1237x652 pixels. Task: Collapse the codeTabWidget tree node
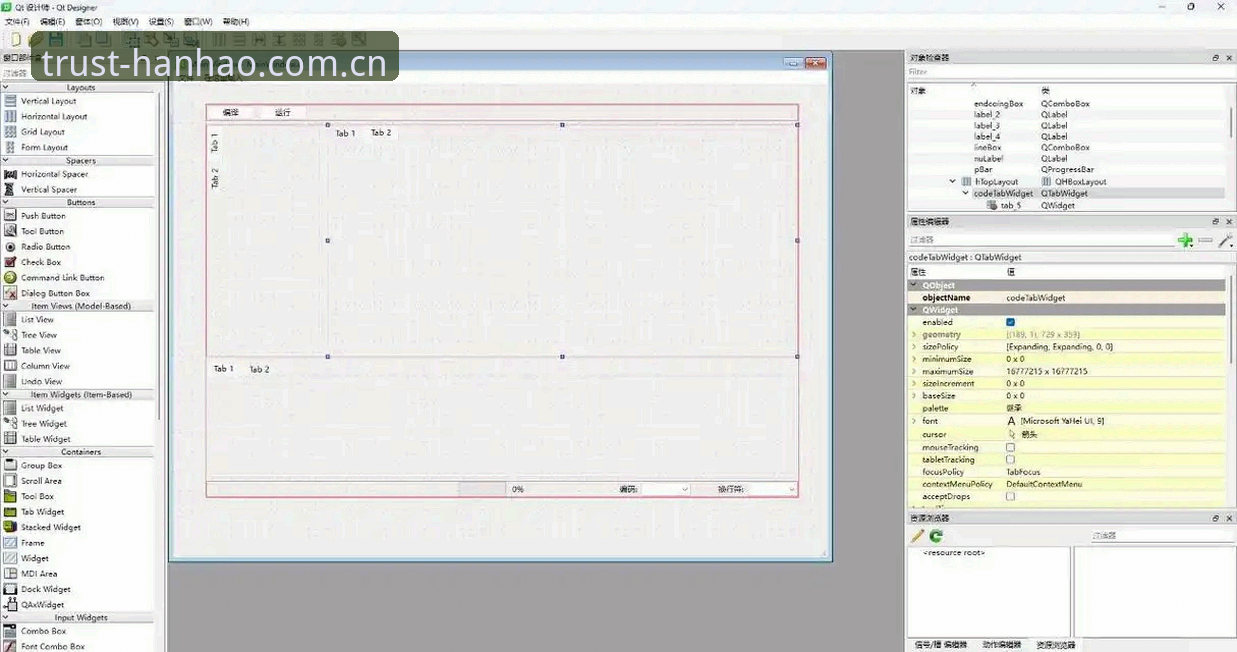(965, 193)
